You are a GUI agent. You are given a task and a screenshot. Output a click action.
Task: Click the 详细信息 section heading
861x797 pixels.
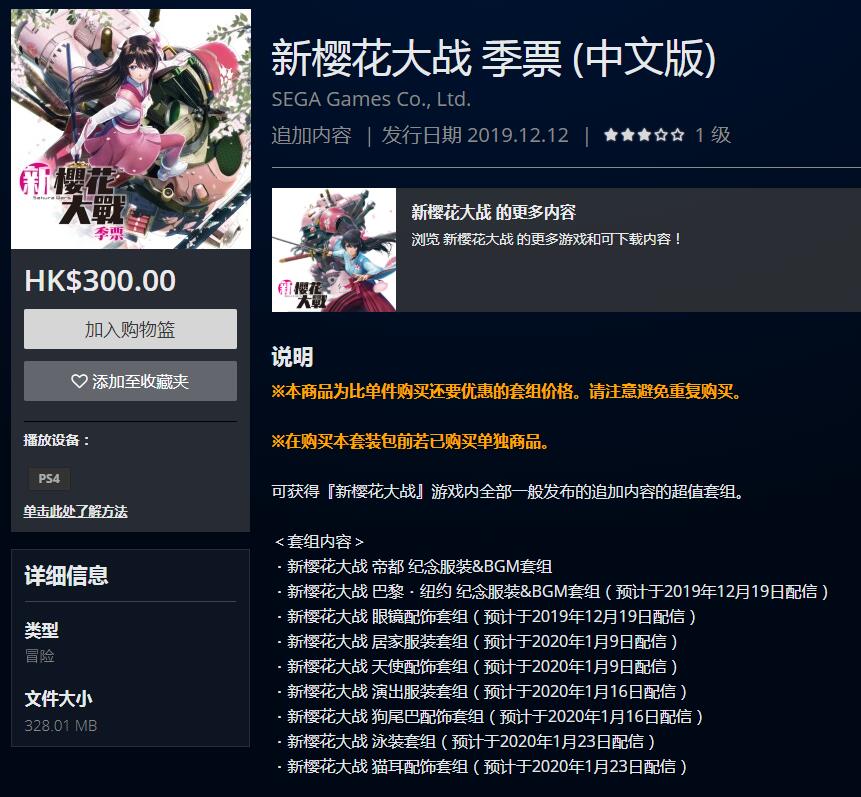66,576
